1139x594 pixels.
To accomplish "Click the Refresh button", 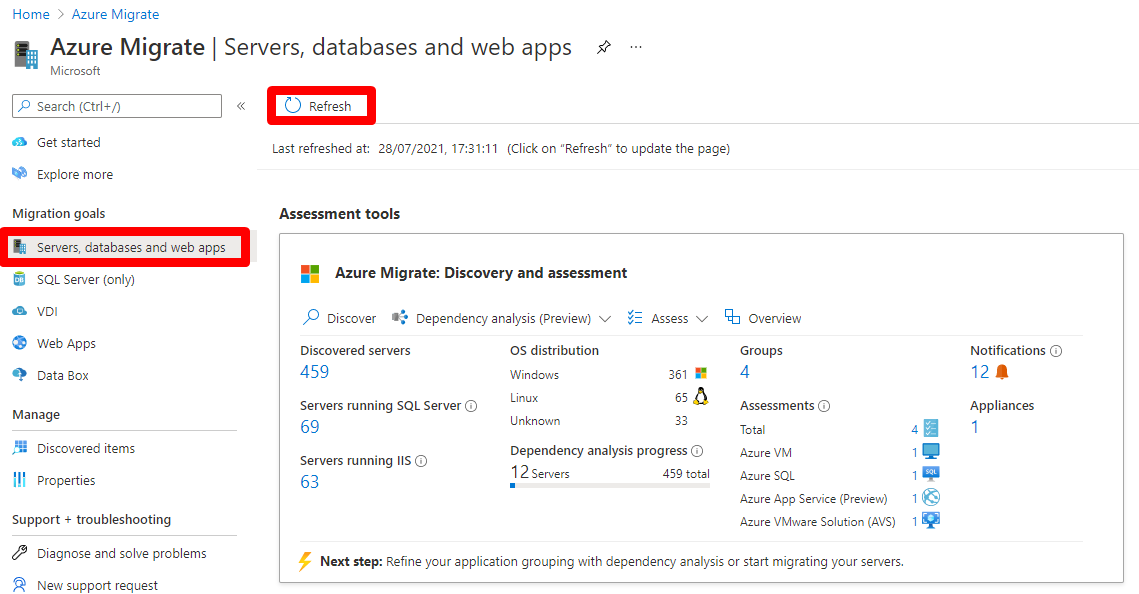I will tap(321, 105).
